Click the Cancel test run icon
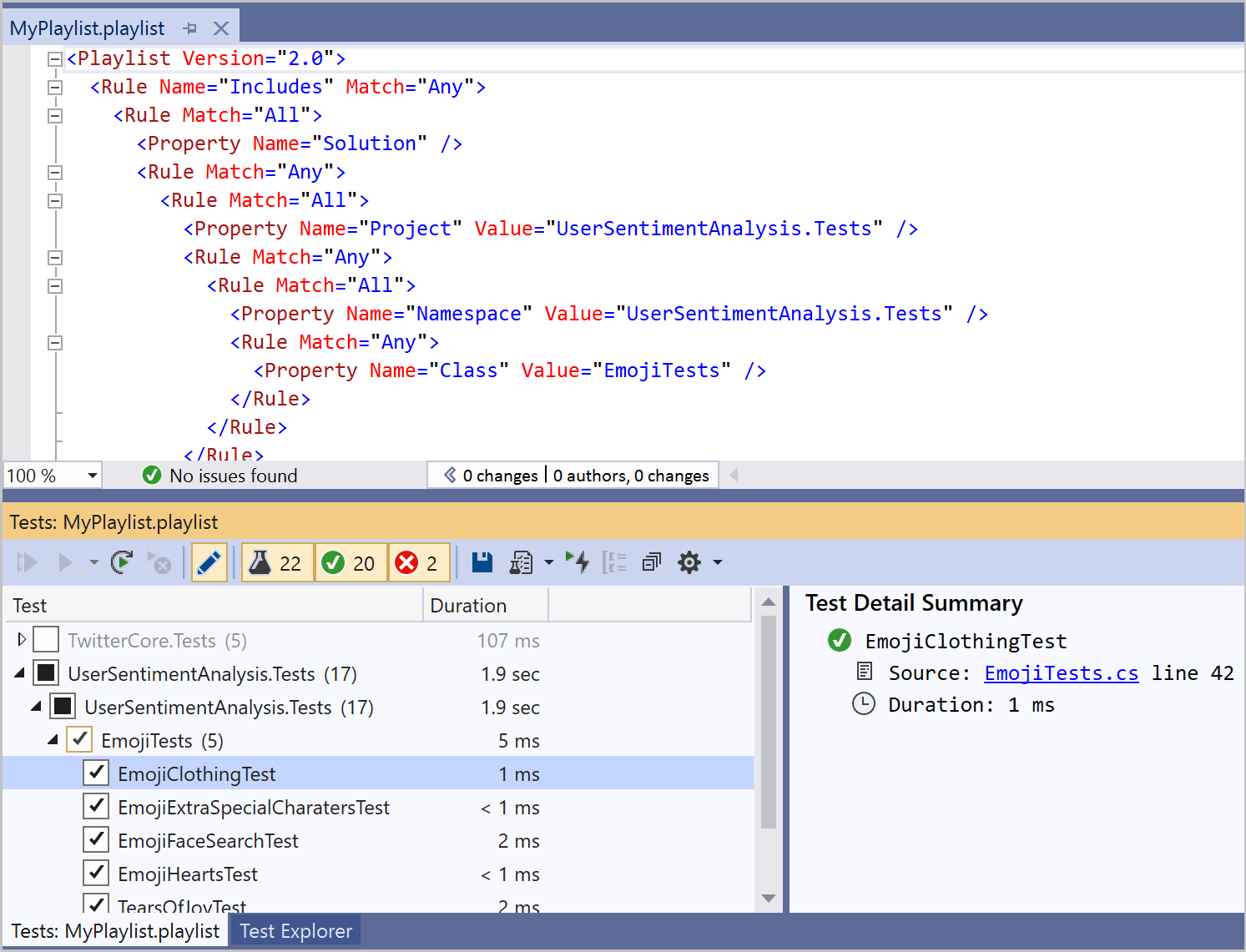 159,562
